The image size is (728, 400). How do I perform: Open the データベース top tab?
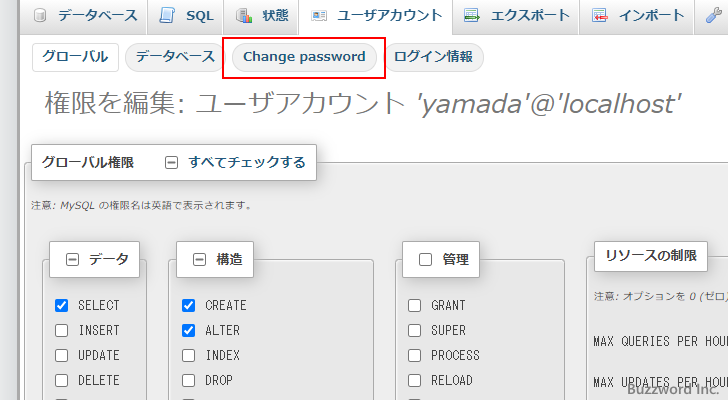pyautogui.click(x=84, y=16)
